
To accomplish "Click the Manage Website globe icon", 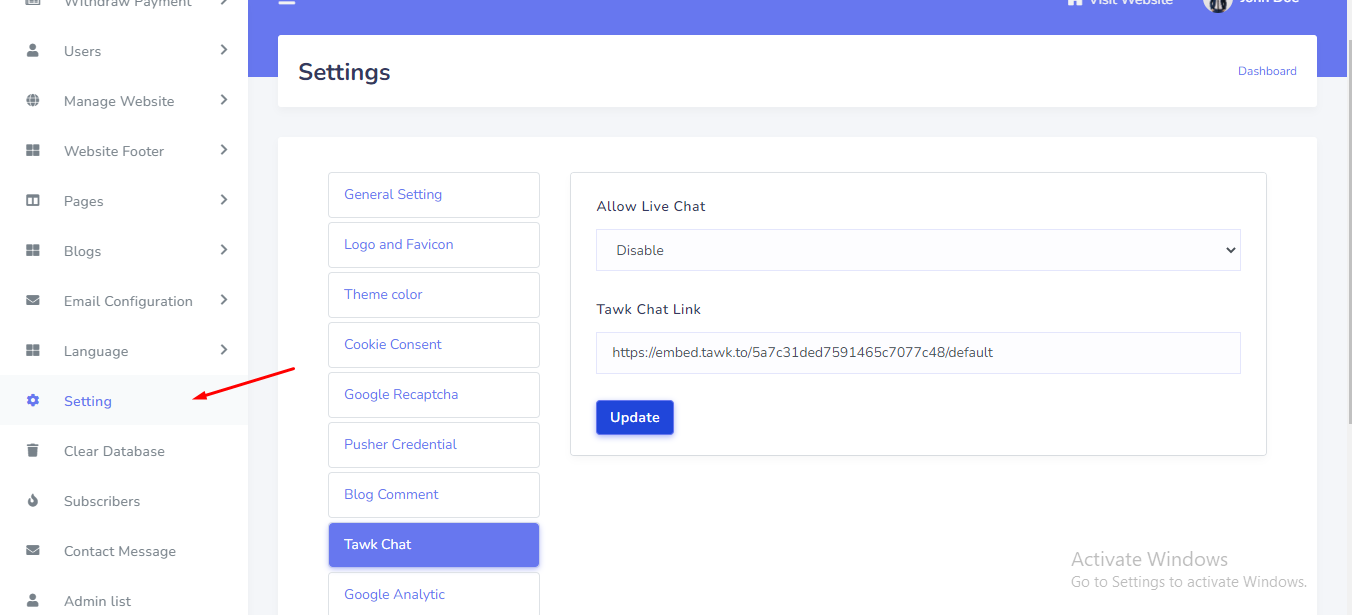I will point(33,100).
